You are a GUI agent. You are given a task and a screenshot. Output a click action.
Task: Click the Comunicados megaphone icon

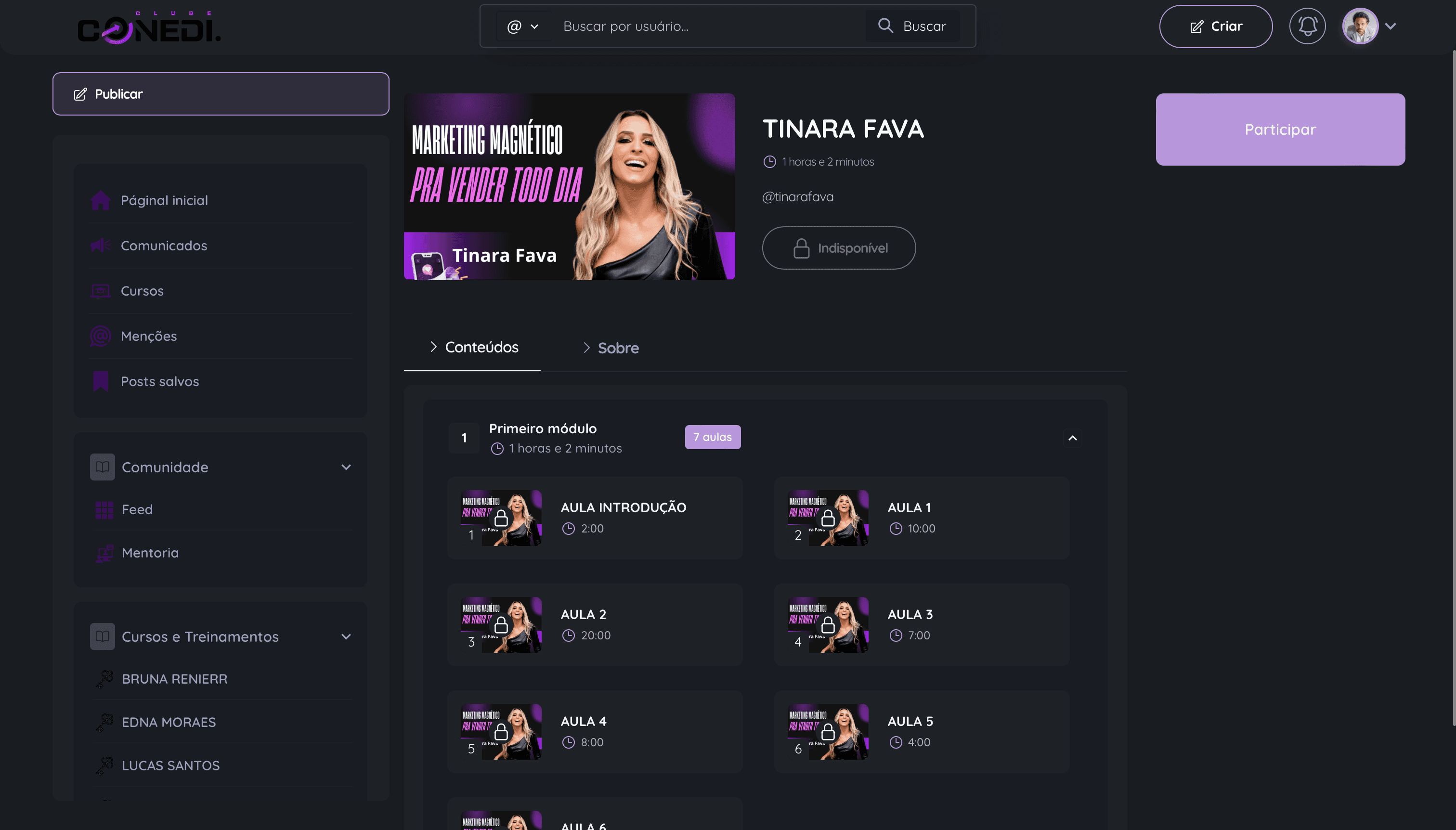click(100, 246)
